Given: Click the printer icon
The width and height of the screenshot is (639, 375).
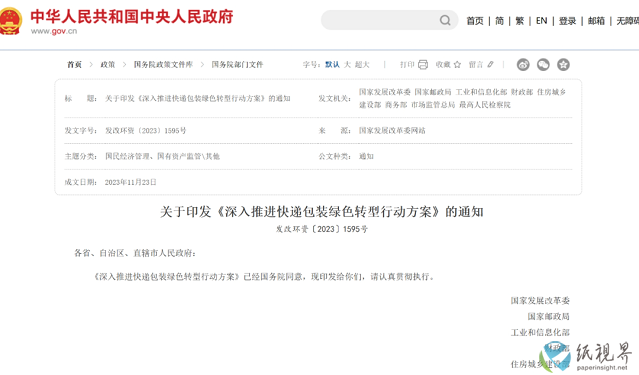Looking at the screenshot, I should [423, 64].
